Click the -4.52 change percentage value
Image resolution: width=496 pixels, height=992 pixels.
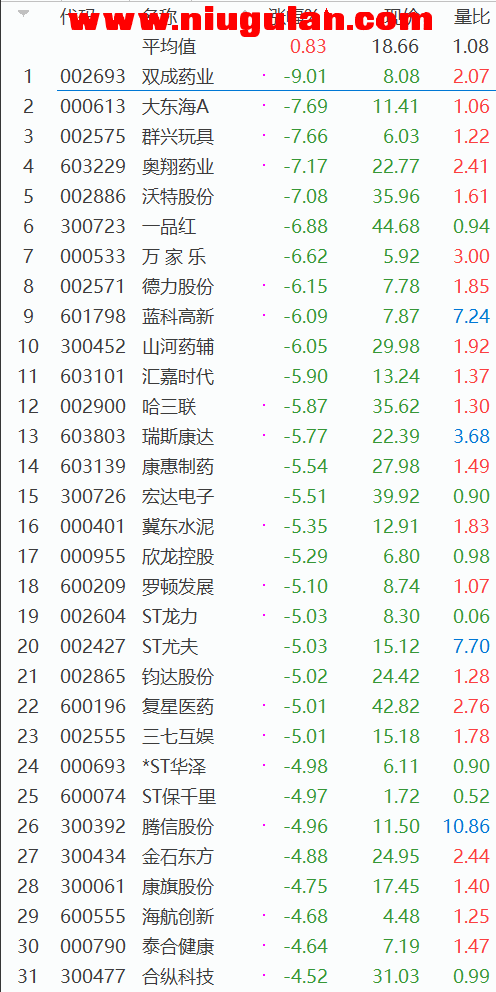click(x=304, y=976)
